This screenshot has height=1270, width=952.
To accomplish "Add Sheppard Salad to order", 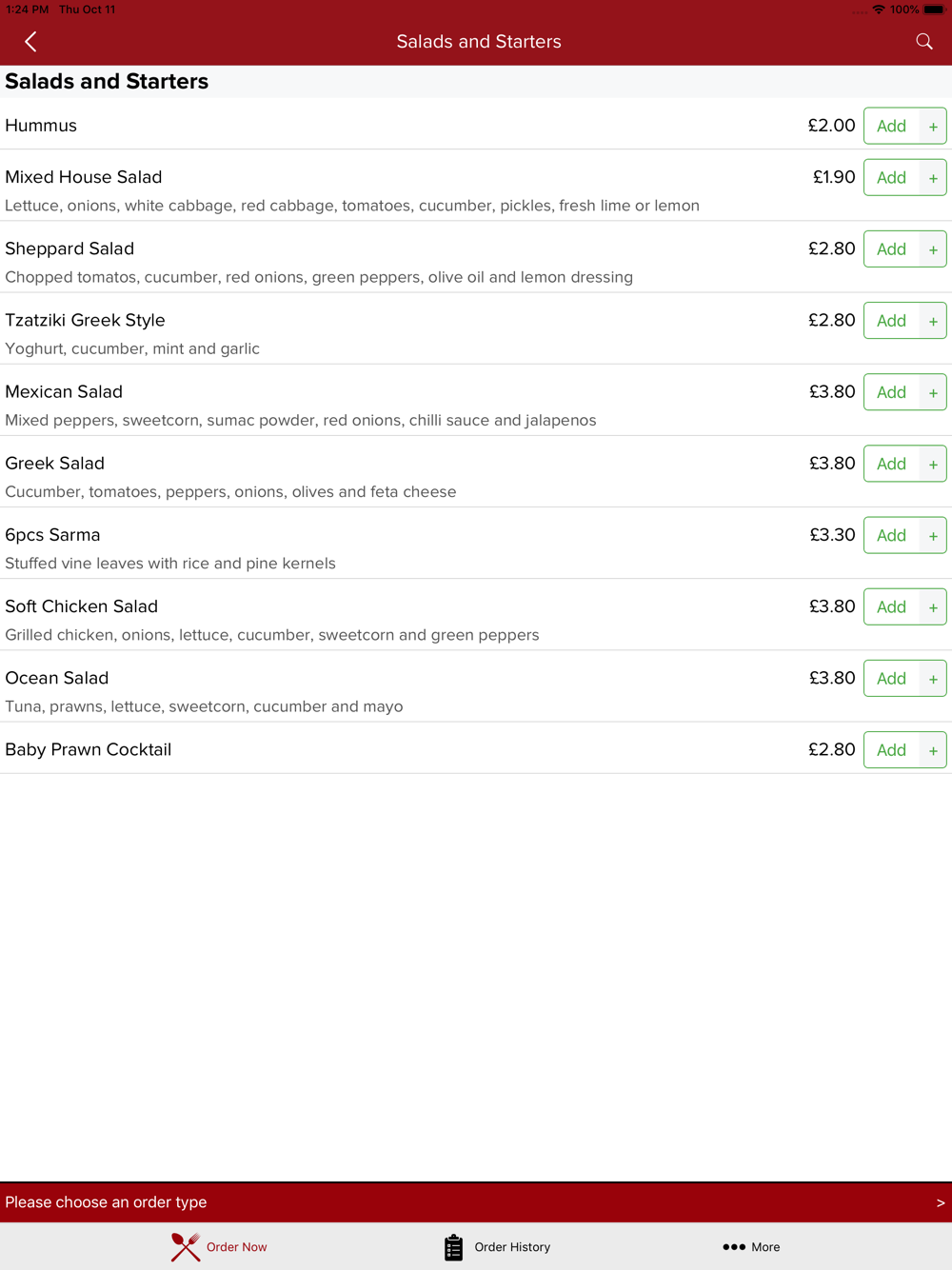I will click(x=892, y=249).
